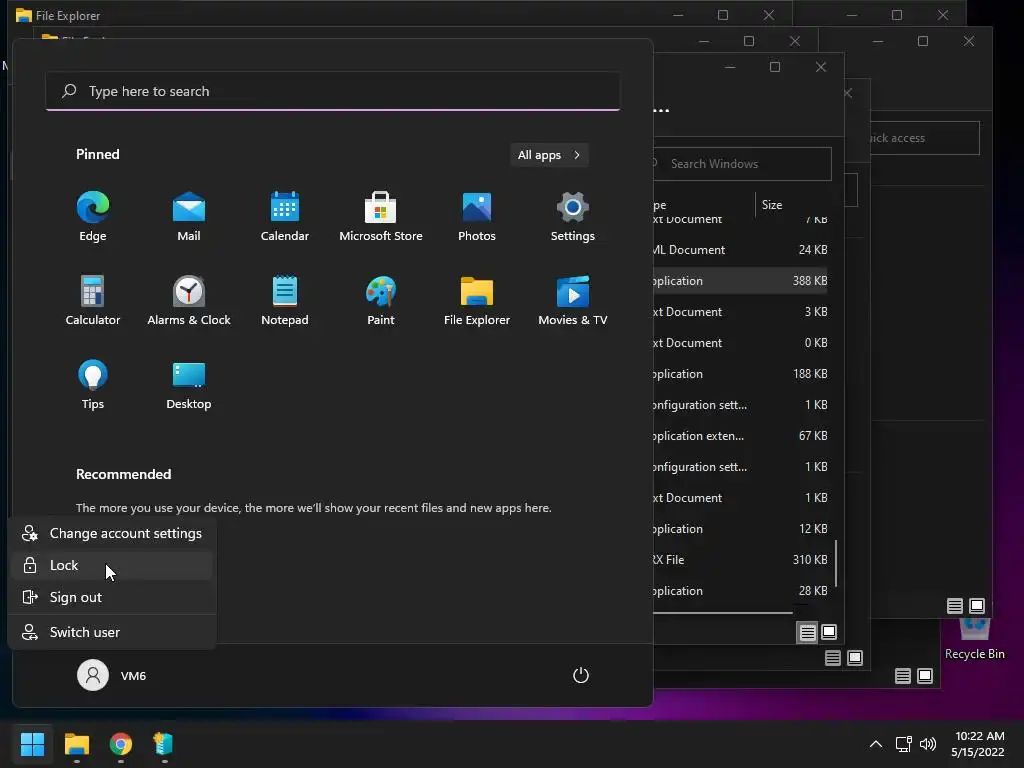This screenshot has width=1024, height=768.
Task: Open the Mail pinned app
Action: click(189, 216)
